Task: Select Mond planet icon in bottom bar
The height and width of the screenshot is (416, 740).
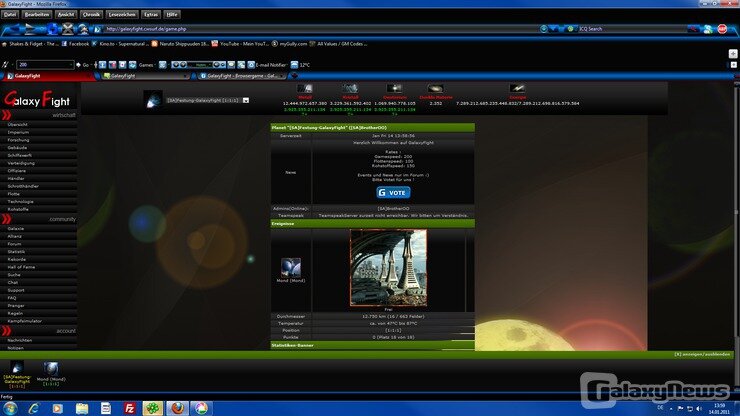Action: [x=51, y=368]
